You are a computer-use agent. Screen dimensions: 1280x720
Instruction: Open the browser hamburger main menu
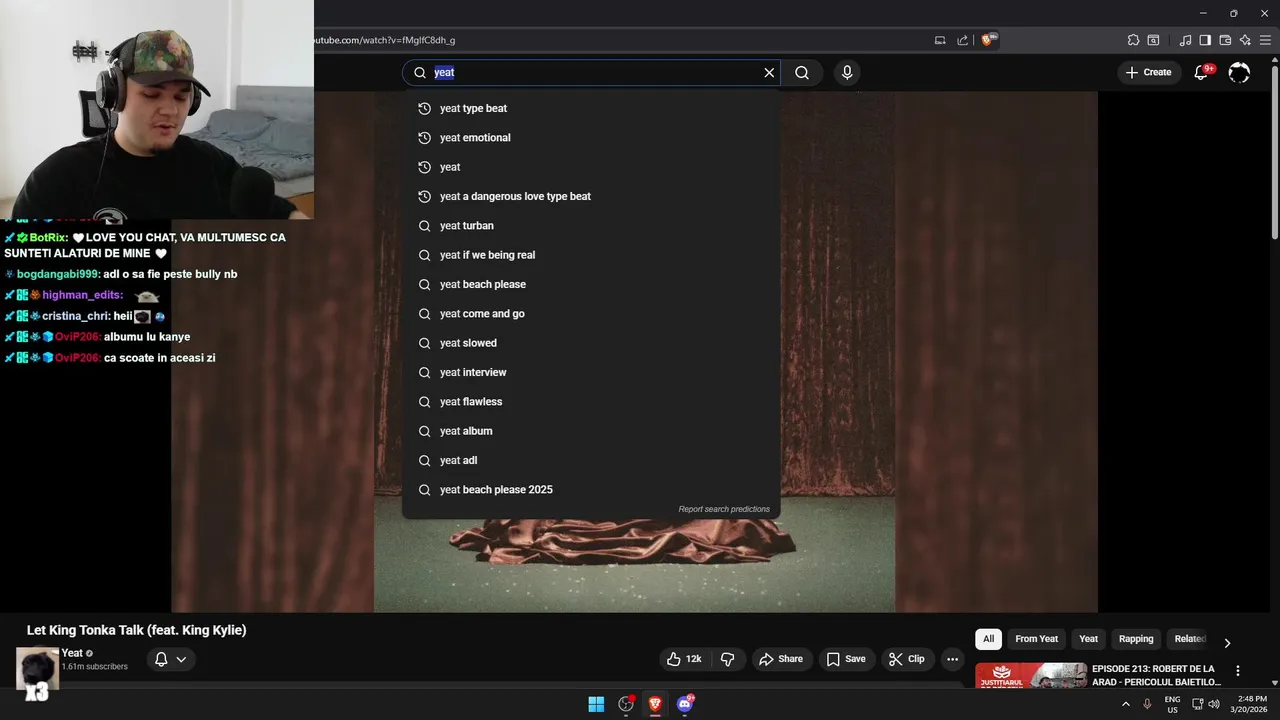1265,40
